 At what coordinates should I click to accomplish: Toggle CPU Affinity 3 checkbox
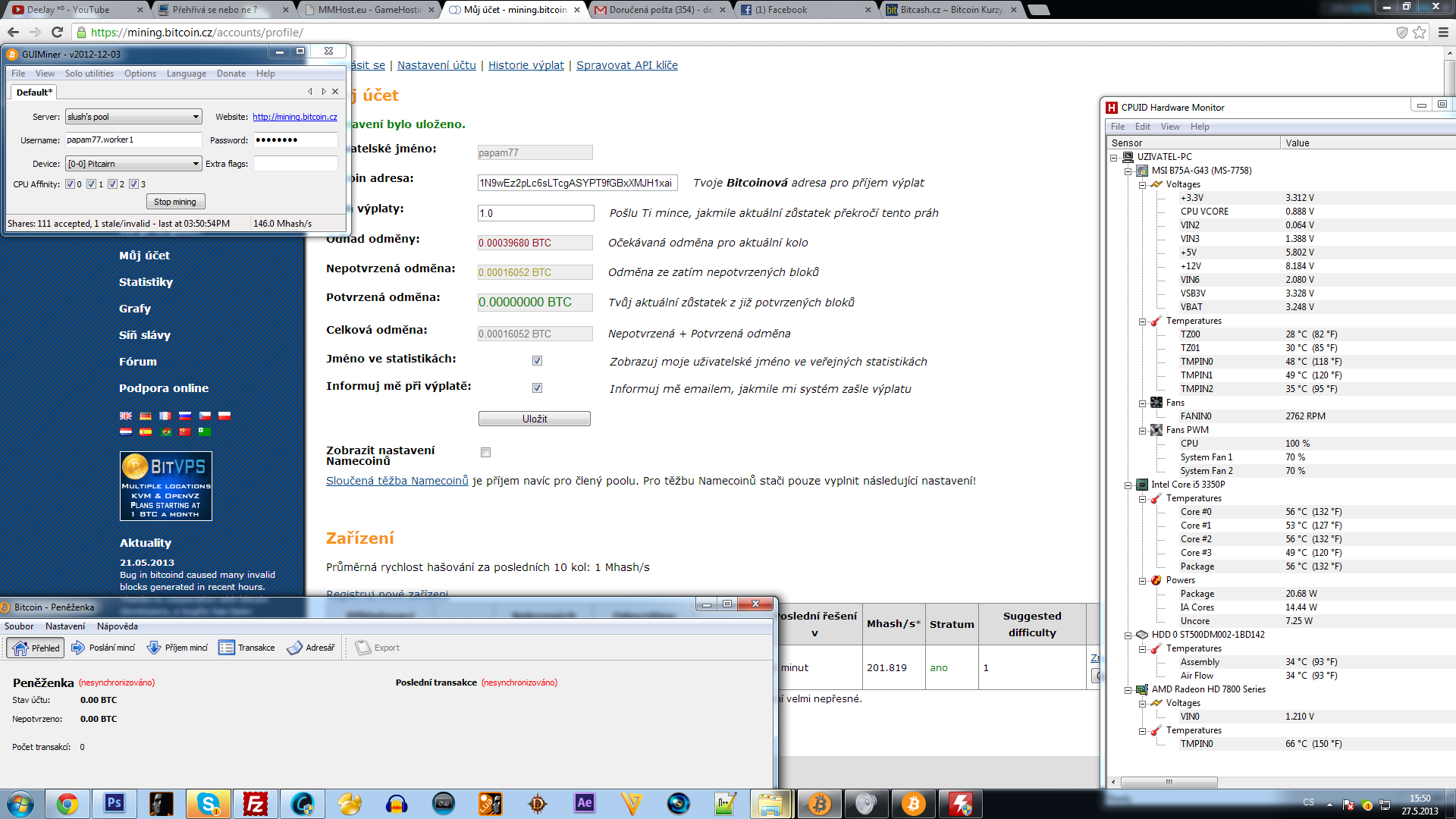133,184
